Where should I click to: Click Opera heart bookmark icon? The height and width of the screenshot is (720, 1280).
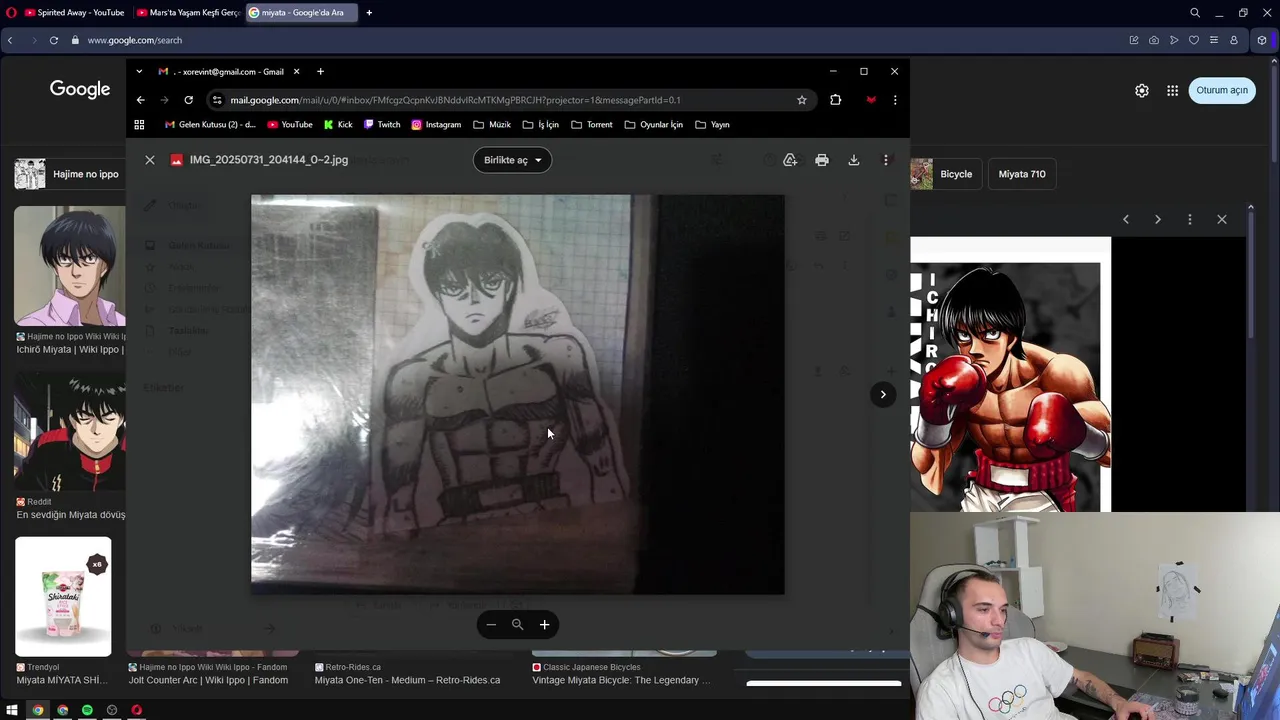point(1194,40)
